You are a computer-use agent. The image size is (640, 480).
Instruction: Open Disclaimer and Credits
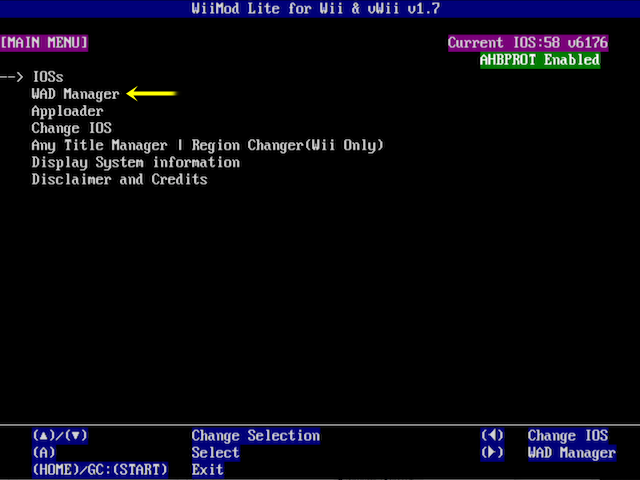point(119,179)
